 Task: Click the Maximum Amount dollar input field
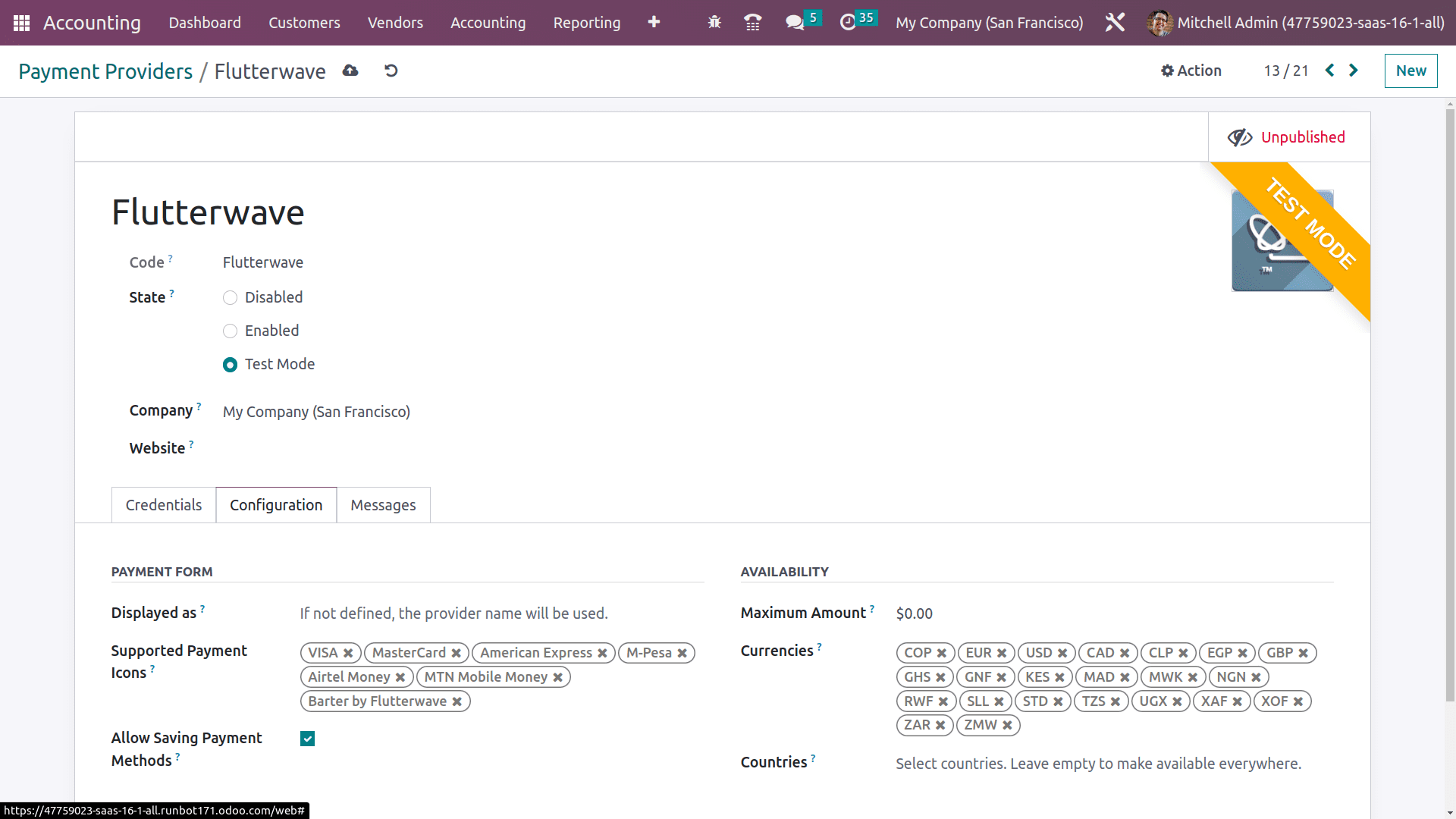pyautogui.click(x=913, y=613)
